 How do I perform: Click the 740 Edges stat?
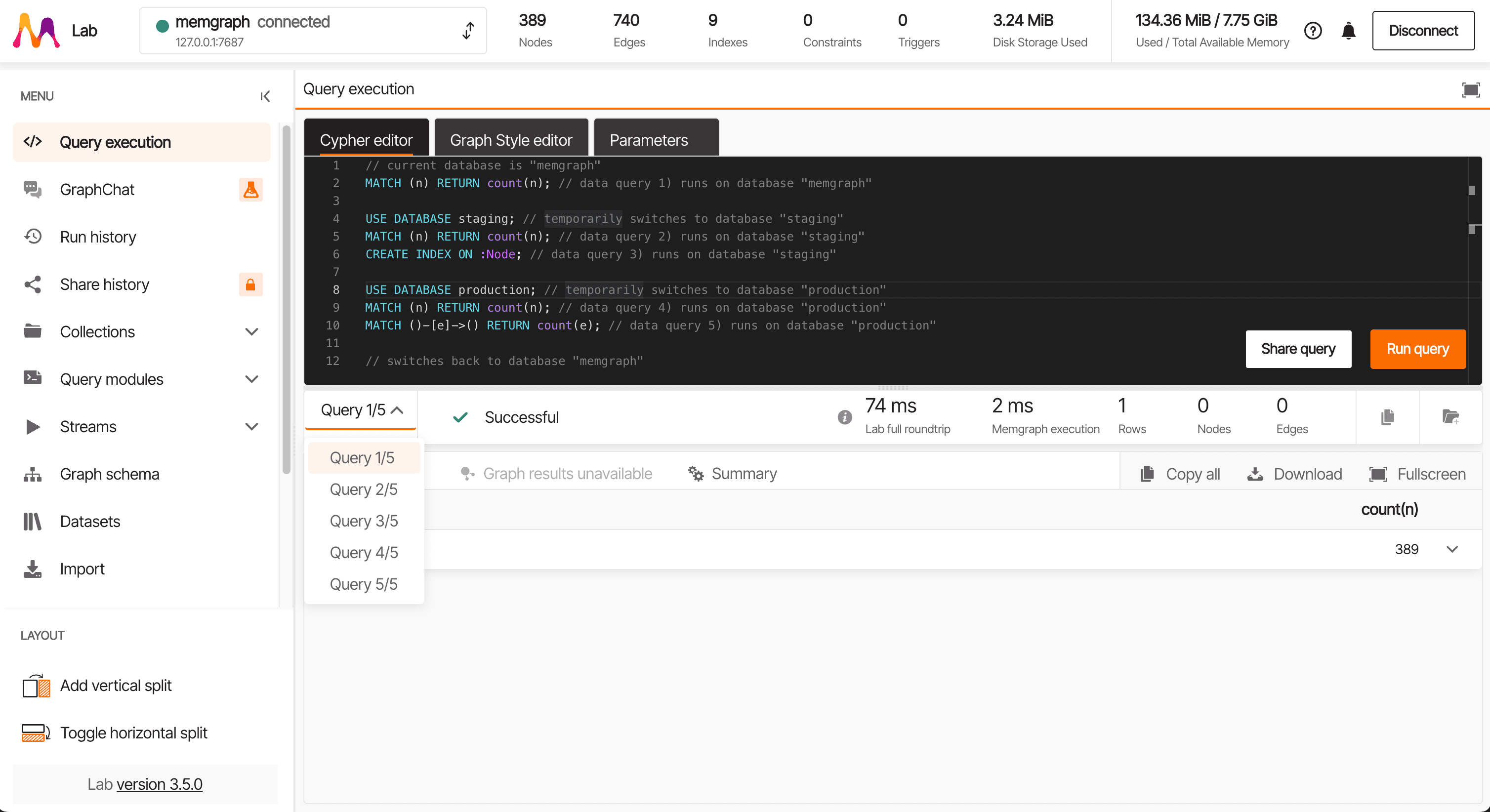[x=629, y=31]
